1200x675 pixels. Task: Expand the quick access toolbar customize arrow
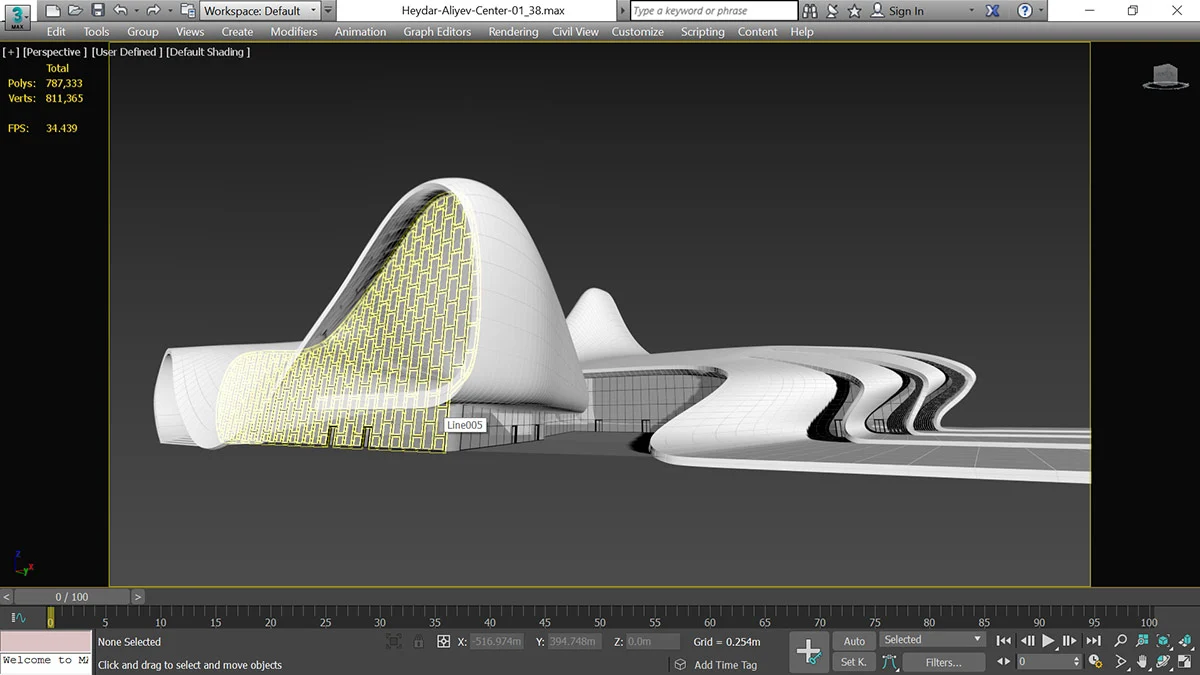[328, 11]
